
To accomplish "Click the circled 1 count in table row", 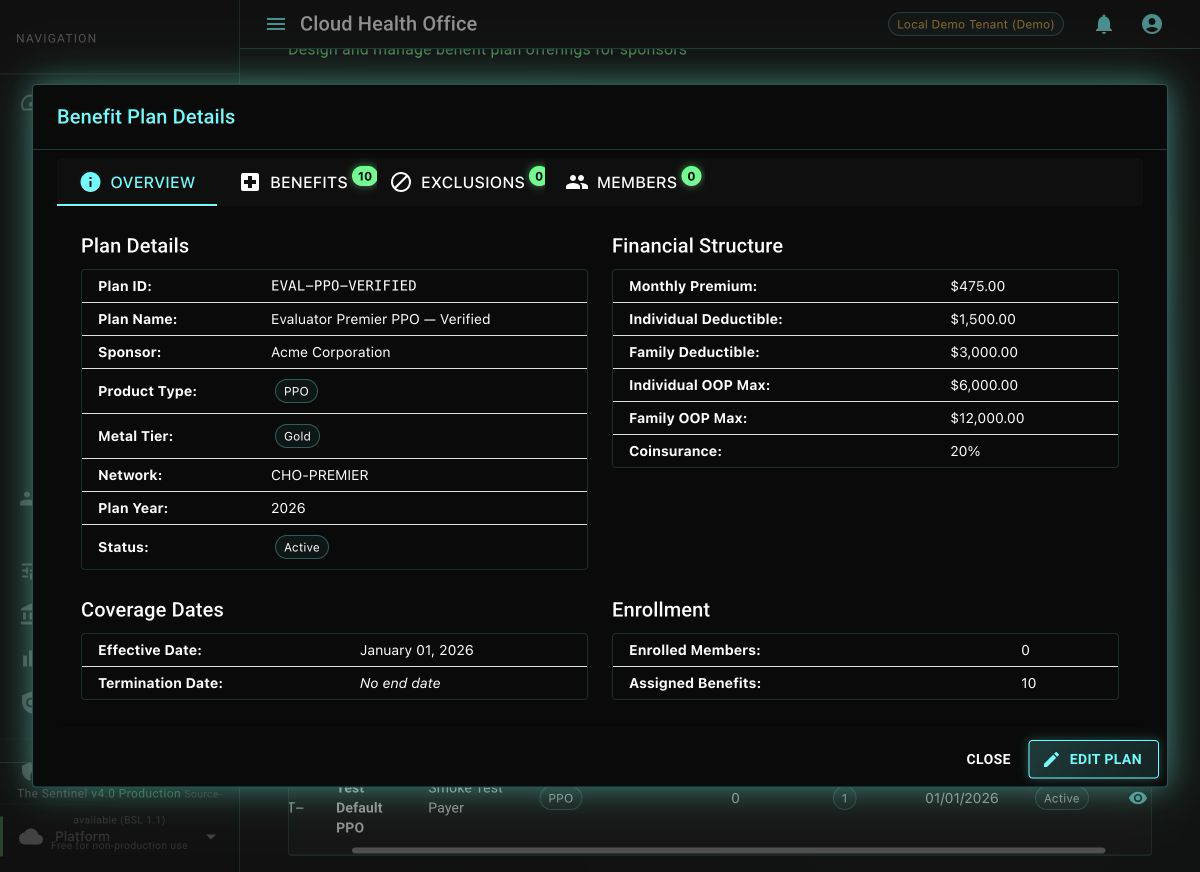I will pyautogui.click(x=845, y=798).
